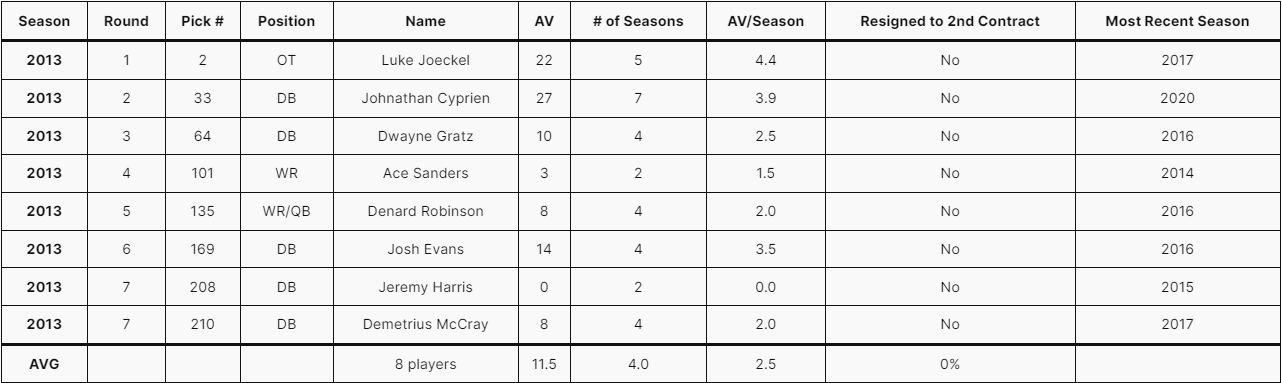Click the Demetrius McCray name cell
Screen dimensions: 1282x383
coord(426,326)
